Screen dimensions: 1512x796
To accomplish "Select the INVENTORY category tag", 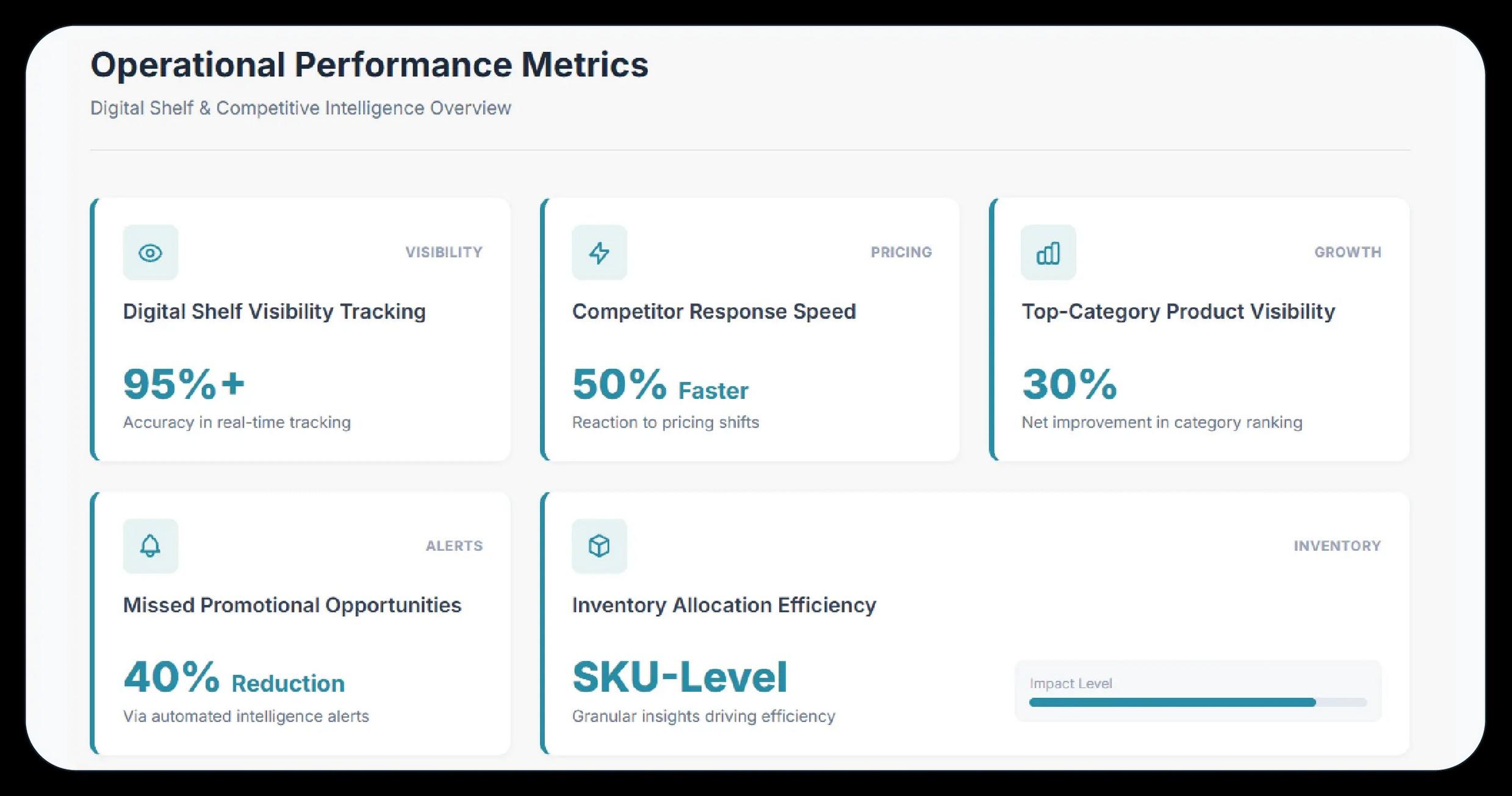I will [x=1337, y=546].
